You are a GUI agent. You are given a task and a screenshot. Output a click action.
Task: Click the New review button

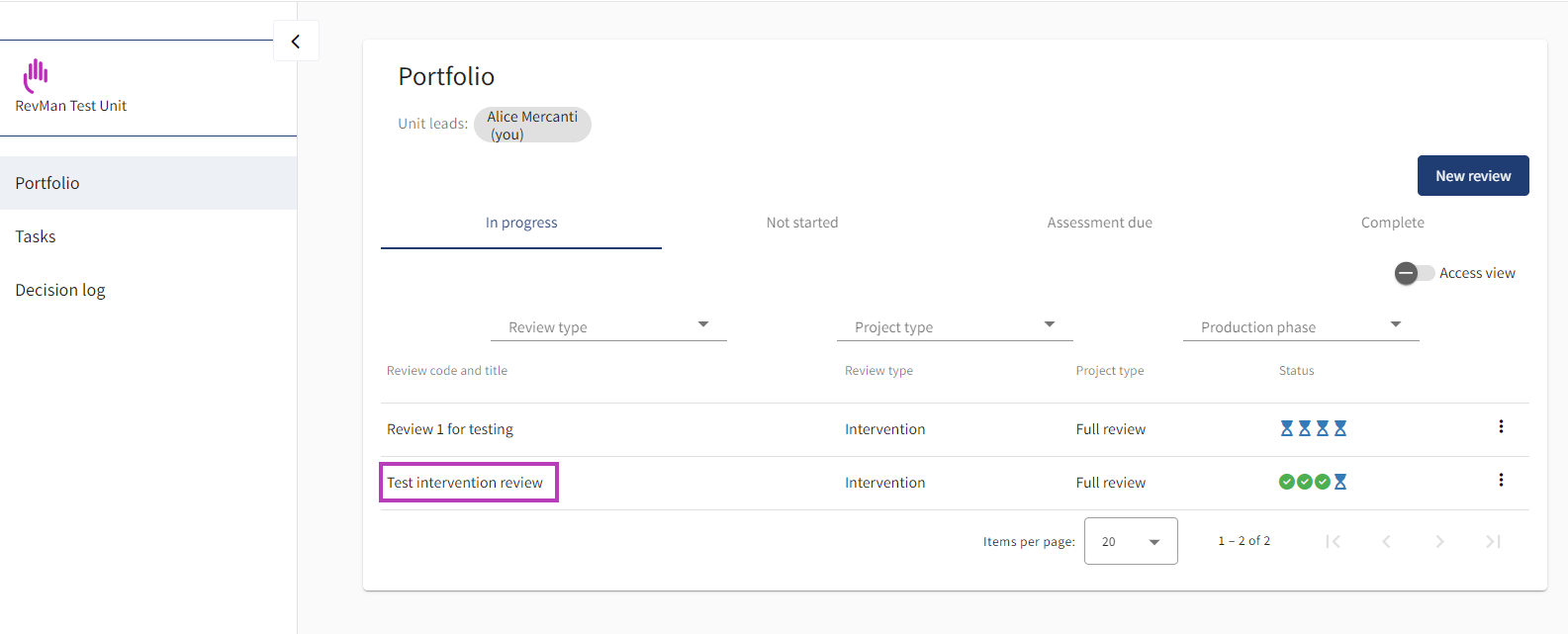tap(1472, 176)
